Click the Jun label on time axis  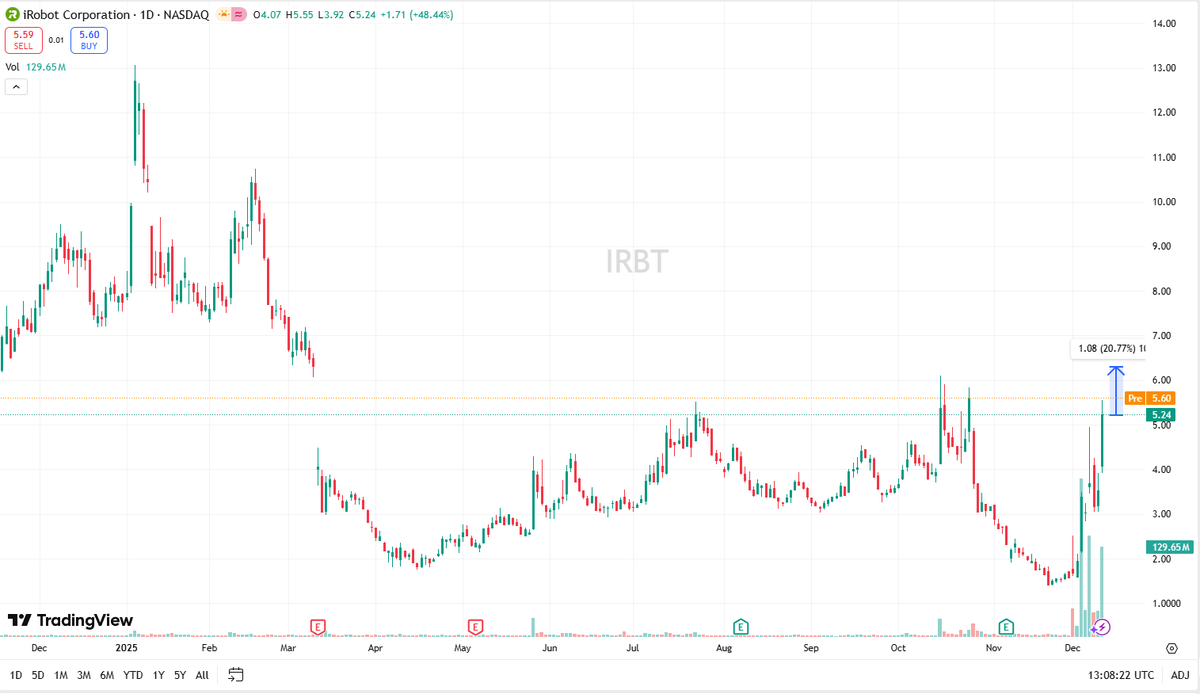[x=549, y=648]
